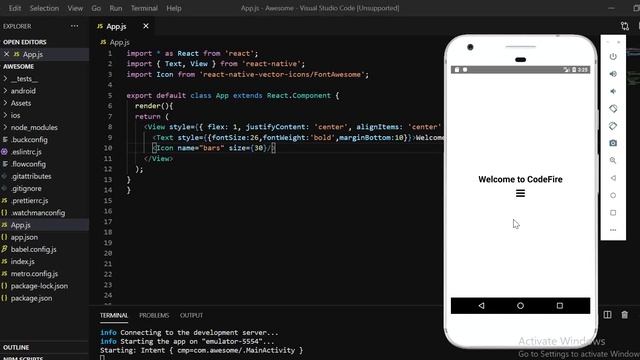The height and width of the screenshot is (360, 640).
Task: Take an emulator screenshot with the camera icon
Action: click(613, 143)
